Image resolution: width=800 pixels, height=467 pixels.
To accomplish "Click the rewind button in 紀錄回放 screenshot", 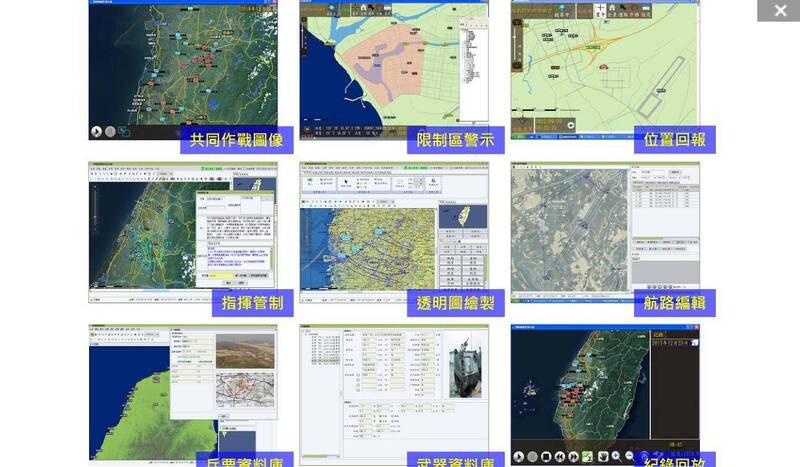I will coord(560,457).
